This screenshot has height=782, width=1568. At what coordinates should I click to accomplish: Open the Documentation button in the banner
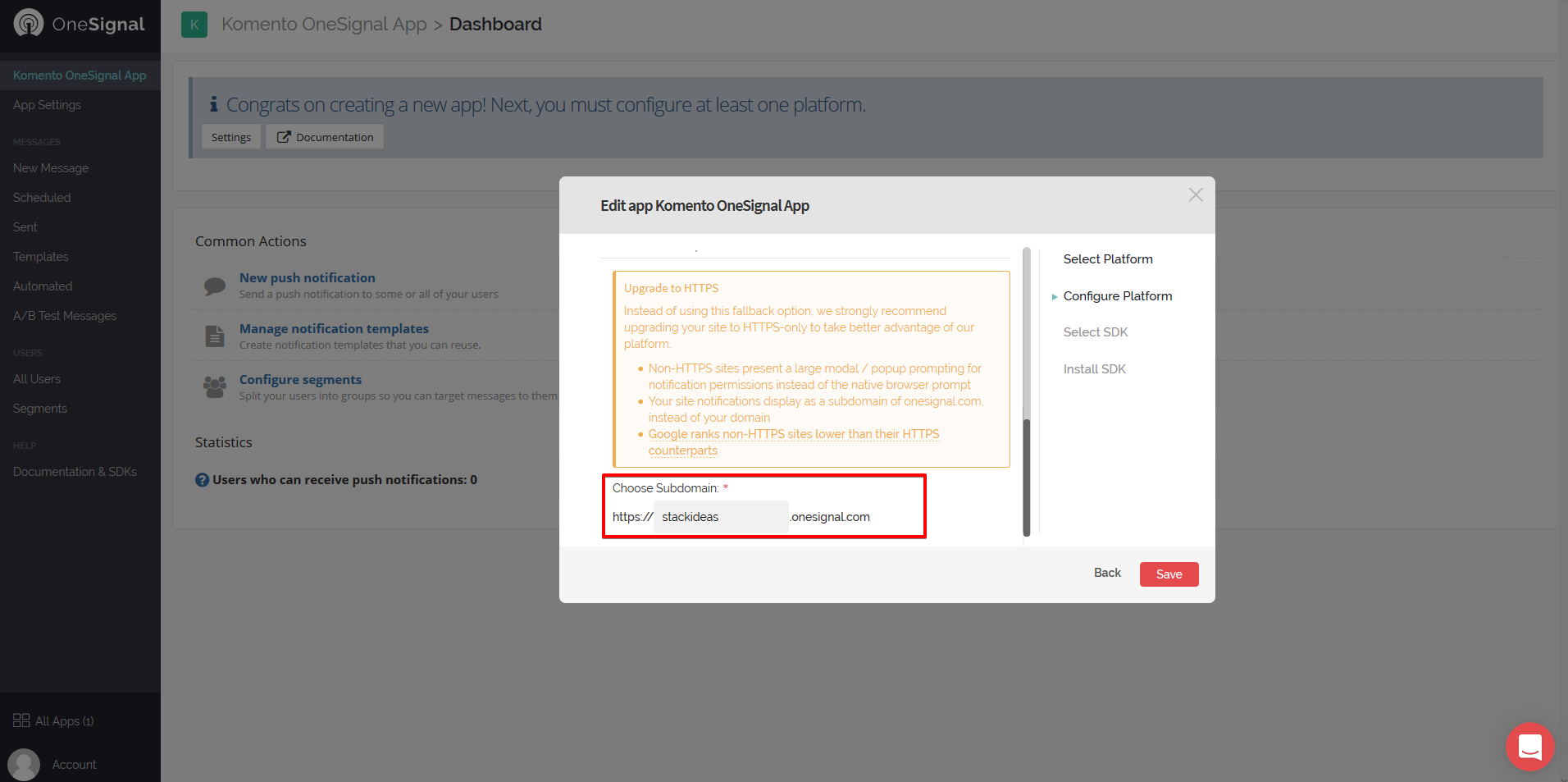325,137
